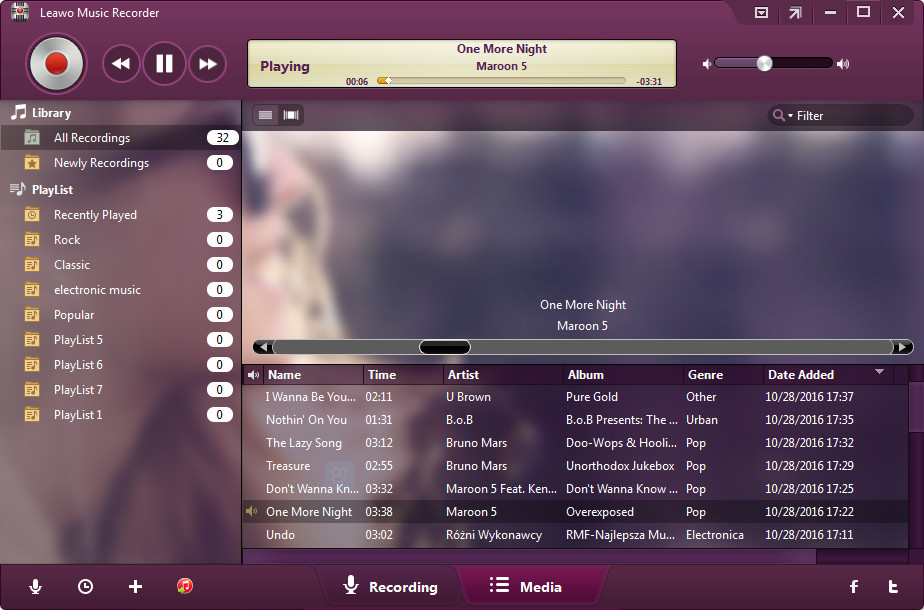The width and height of the screenshot is (924, 610).
Task: Click the now-playing speaker icon in list
Action: (252, 511)
